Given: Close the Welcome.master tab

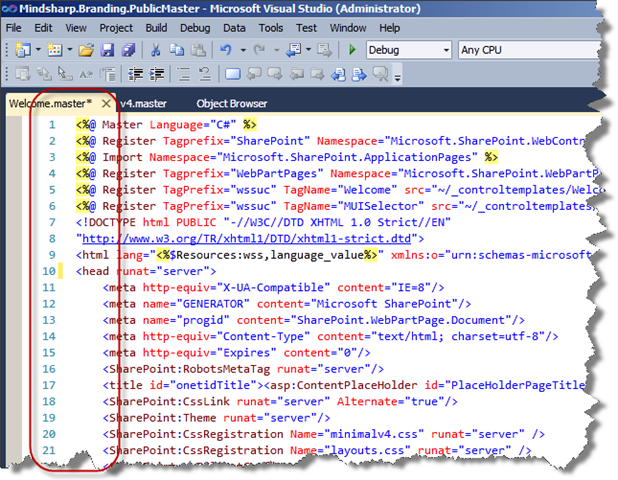Looking at the screenshot, I should tap(106, 103).
